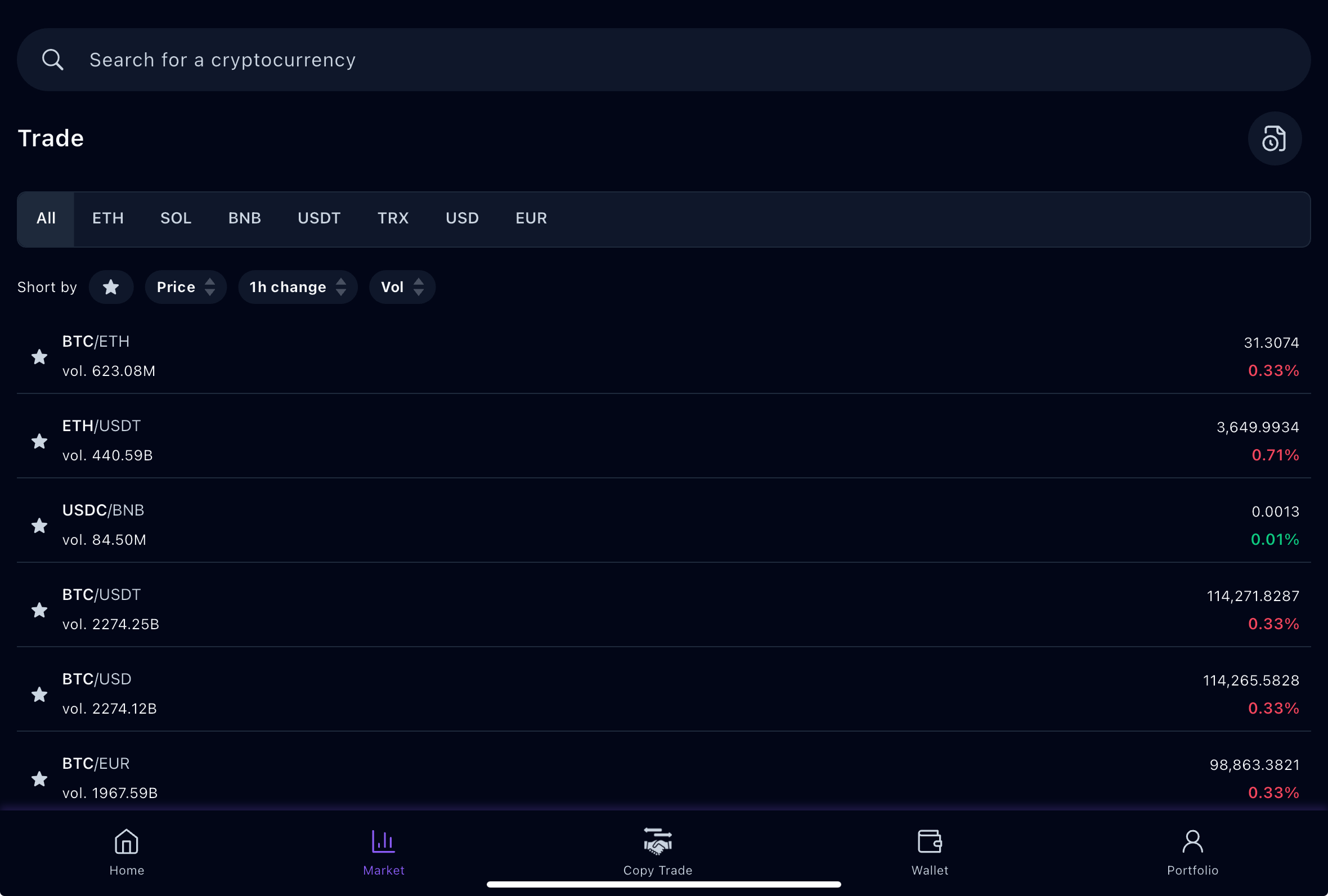The image size is (1328, 896).
Task: Click the search magnifier icon
Action: pos(52,60)
